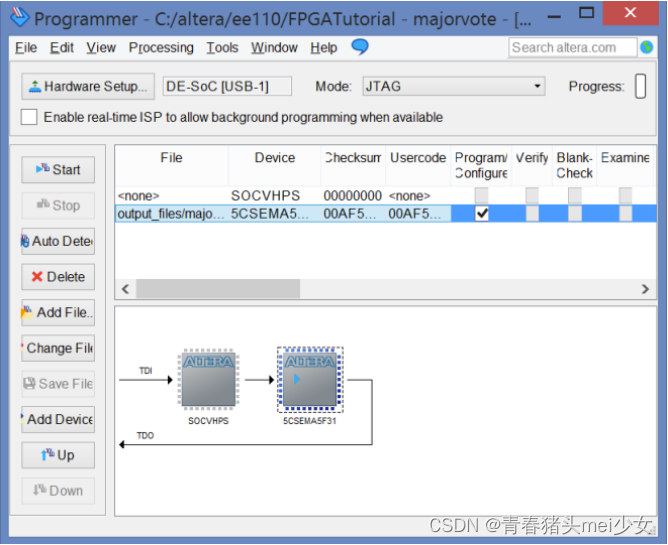Click Add File button
The width and height of the screenshot is (668, 545).
58,312
